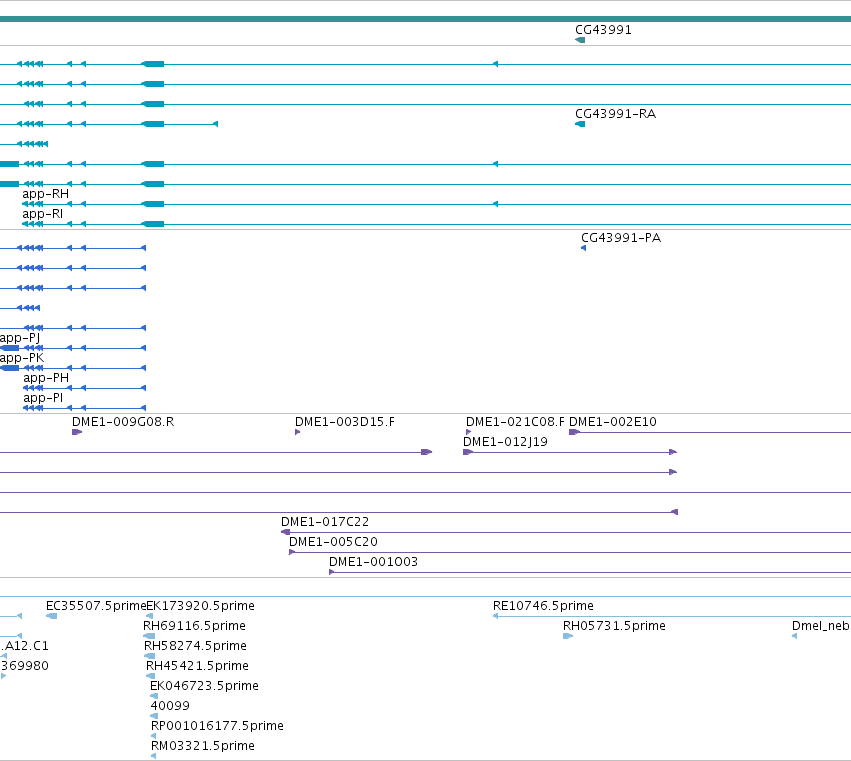Click the long teal gene bar at top
Image resolution: width=851 pixels, height=761 pixels.
[426, 19]
